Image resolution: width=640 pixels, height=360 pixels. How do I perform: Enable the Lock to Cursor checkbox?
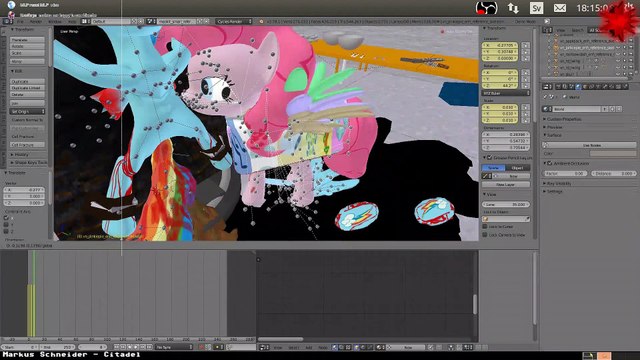(485, 227)
